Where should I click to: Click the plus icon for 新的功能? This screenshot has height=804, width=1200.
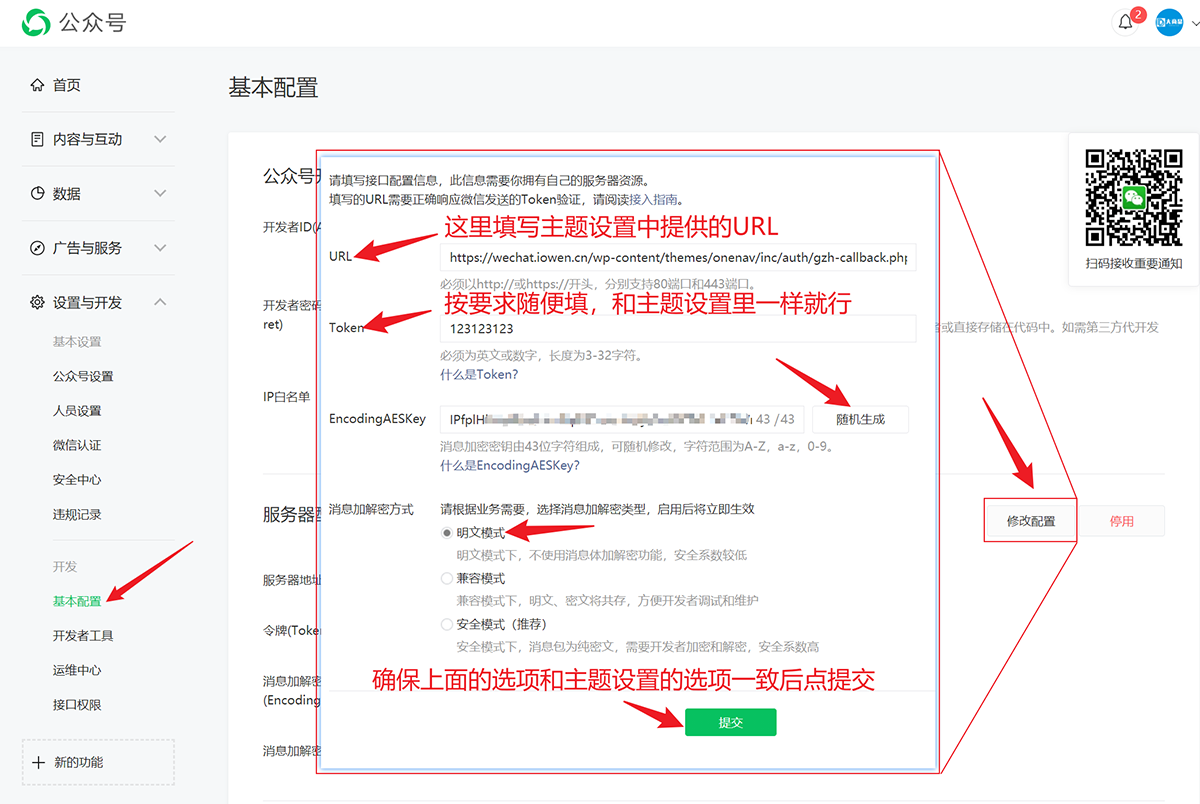click(39, 762)
